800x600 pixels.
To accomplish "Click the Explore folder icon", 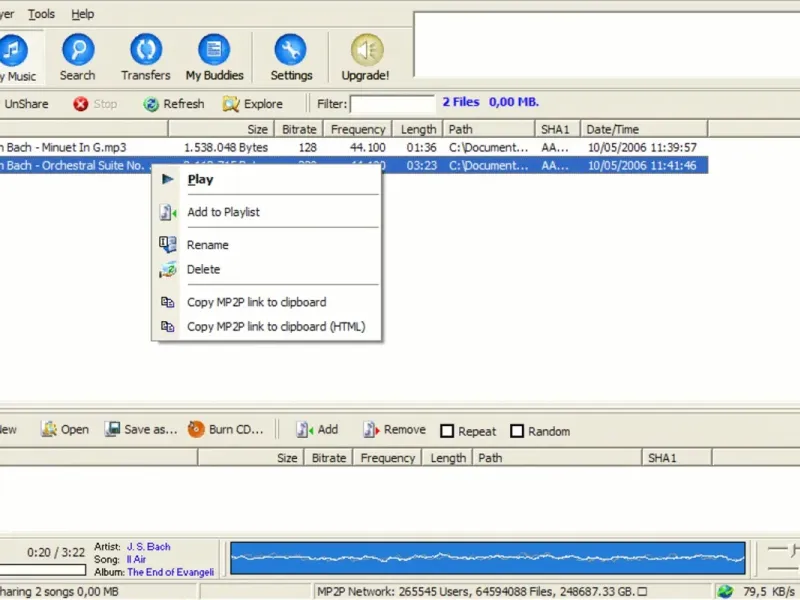I will tap(231, 104).
